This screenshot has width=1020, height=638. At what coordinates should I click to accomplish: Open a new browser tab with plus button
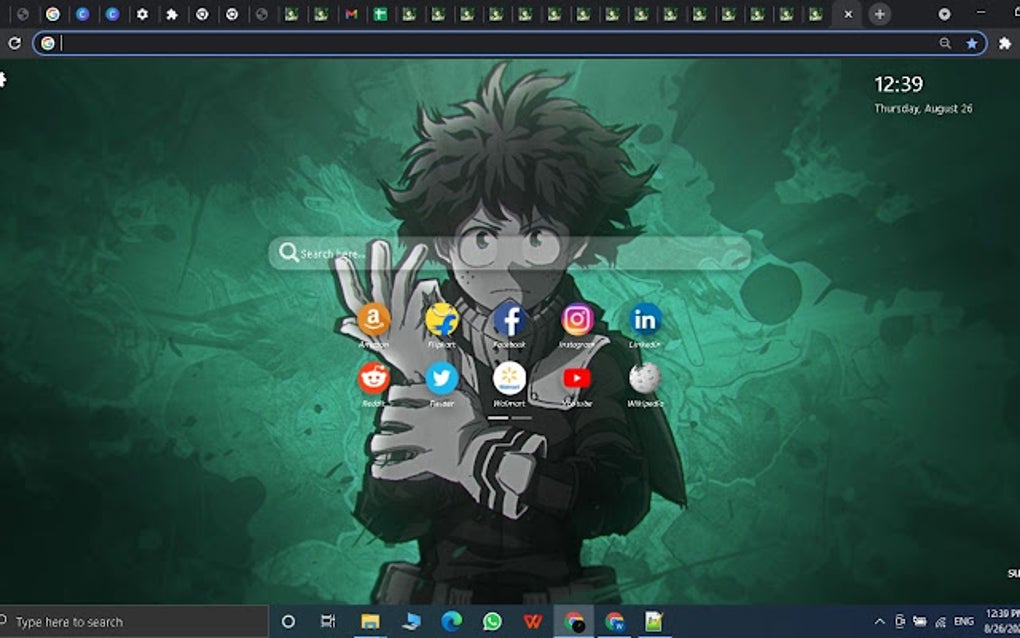pyautogui.click(x=878, y=14)
